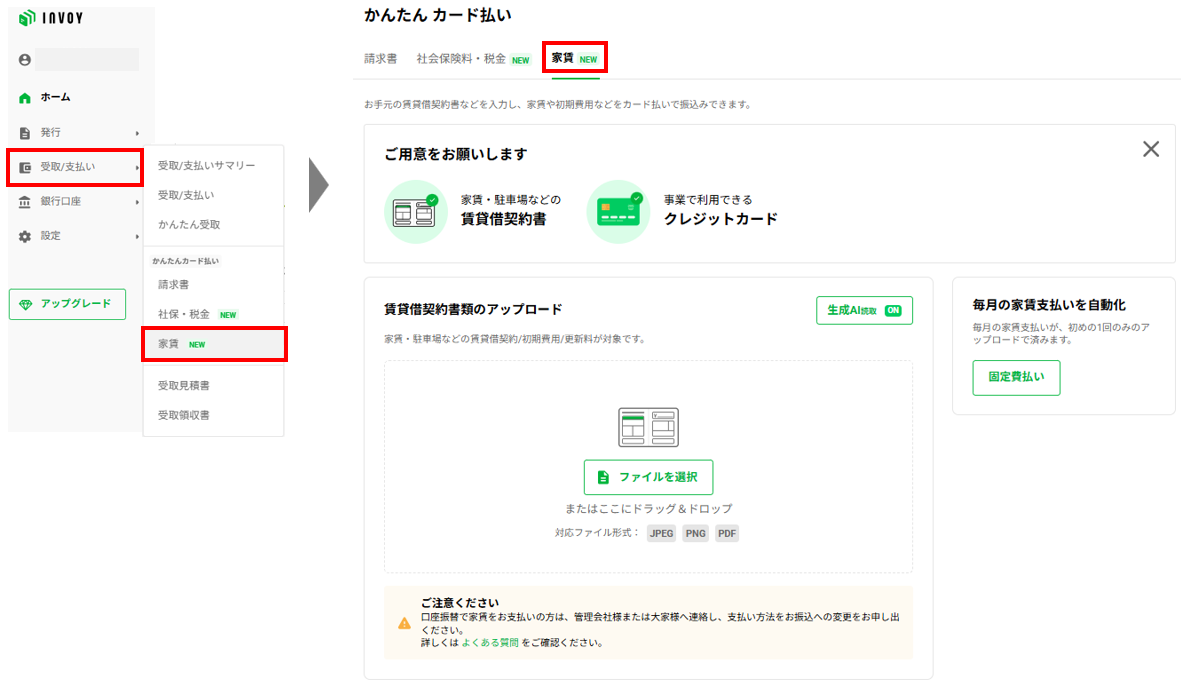Viewport: 1181px width, 685px height.
Task: Open 受取領収書 from submenu
Action: (x=184, y=415)
